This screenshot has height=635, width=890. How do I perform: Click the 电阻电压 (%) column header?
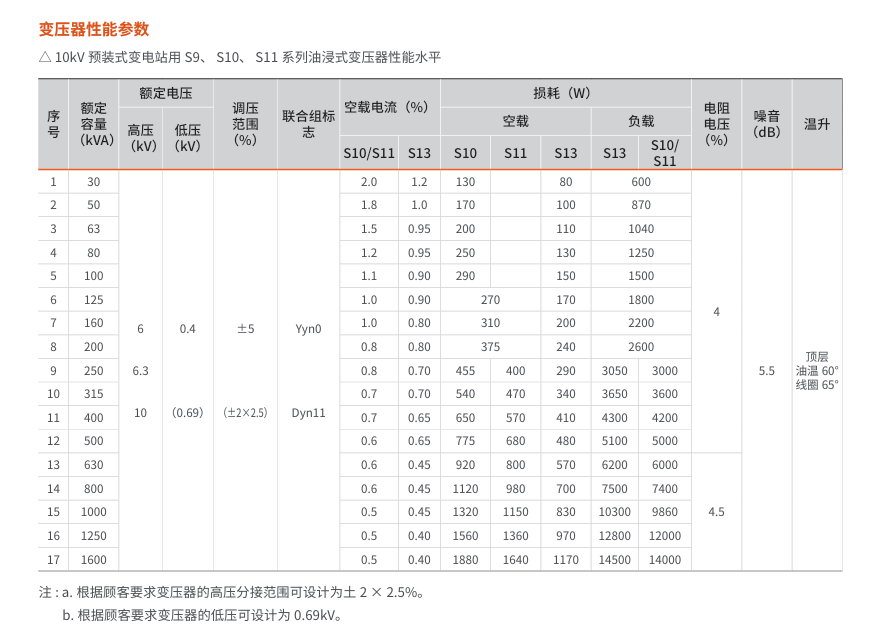[716, 124]
